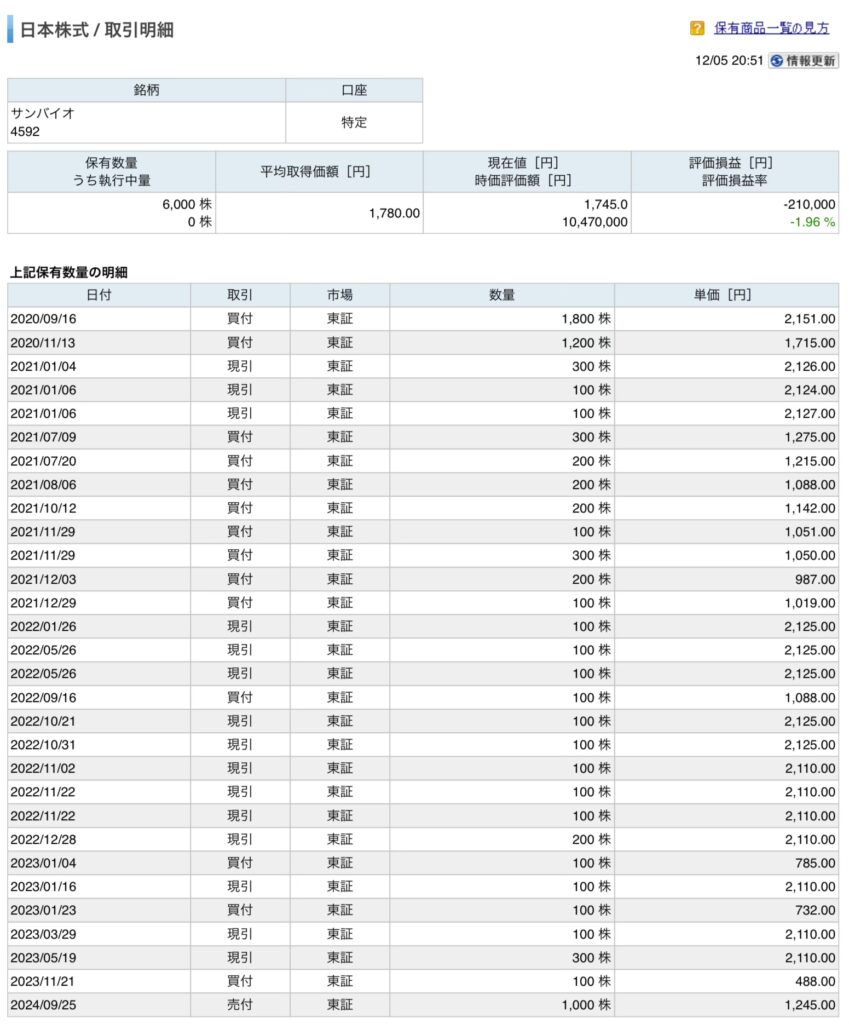Click the 日付 column header

(98, 295)
